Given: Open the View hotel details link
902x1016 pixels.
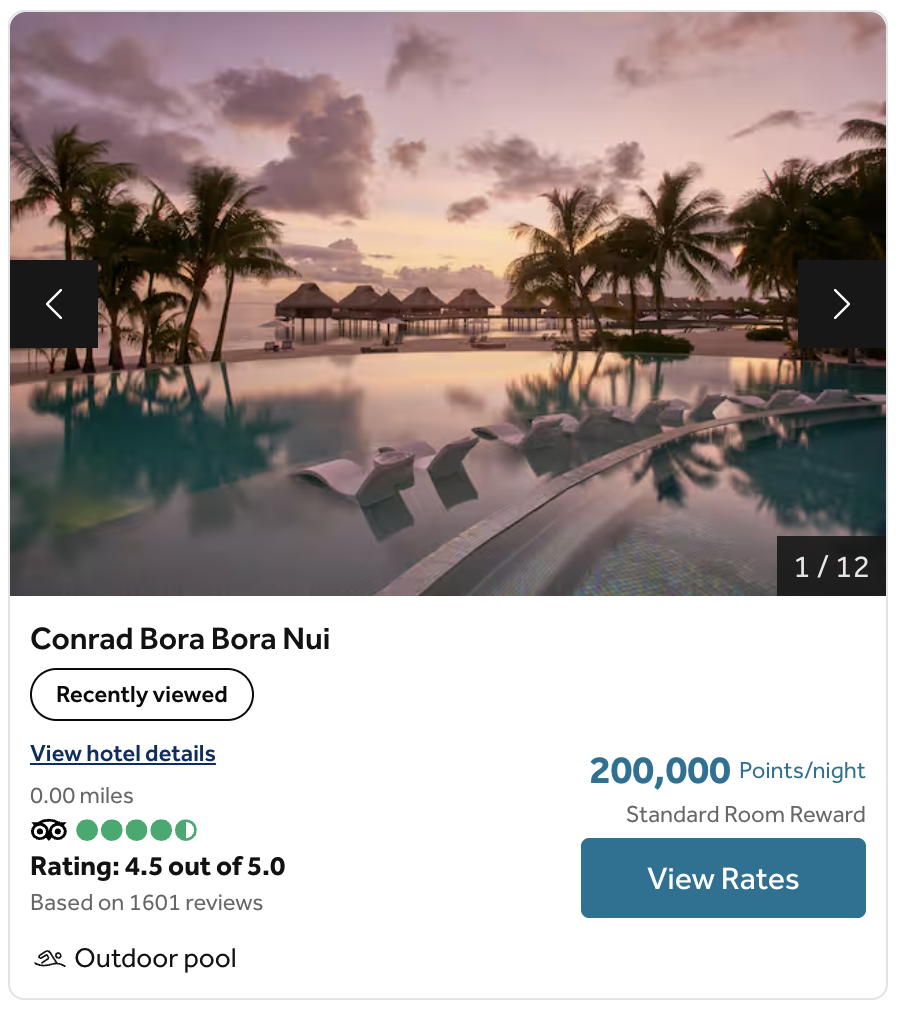Looking at the screenshot, I should (123, 753).
